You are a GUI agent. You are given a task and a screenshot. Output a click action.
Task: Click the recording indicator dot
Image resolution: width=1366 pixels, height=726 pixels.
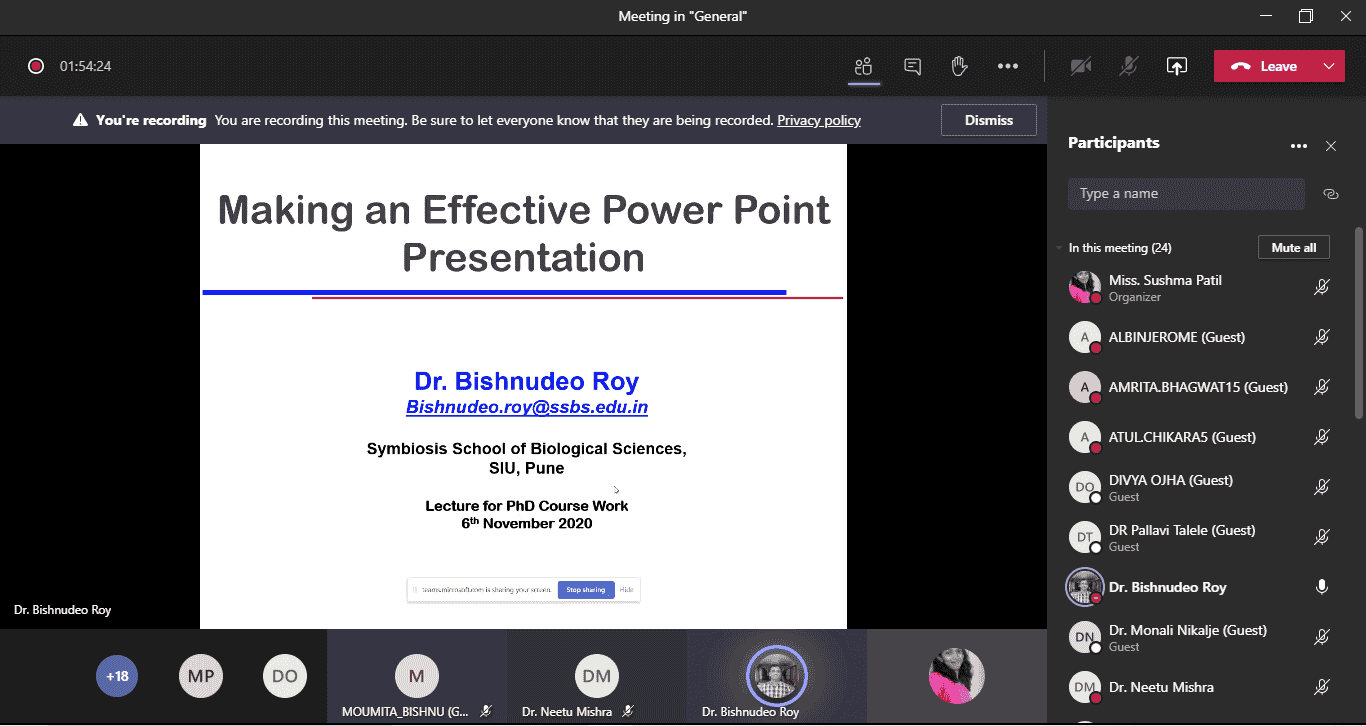click(x=36, y=66)
